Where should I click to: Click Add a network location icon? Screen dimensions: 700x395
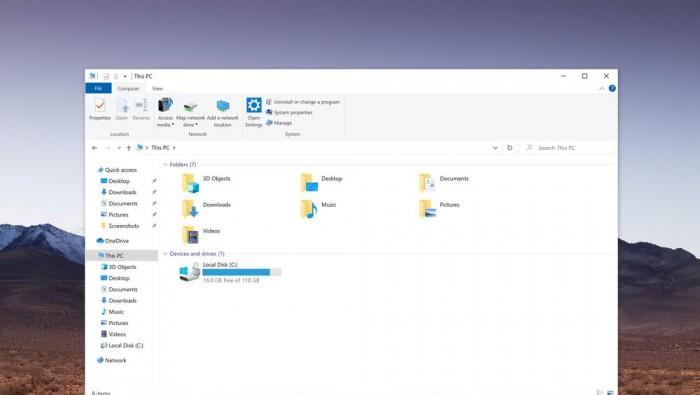coord(223,106)
